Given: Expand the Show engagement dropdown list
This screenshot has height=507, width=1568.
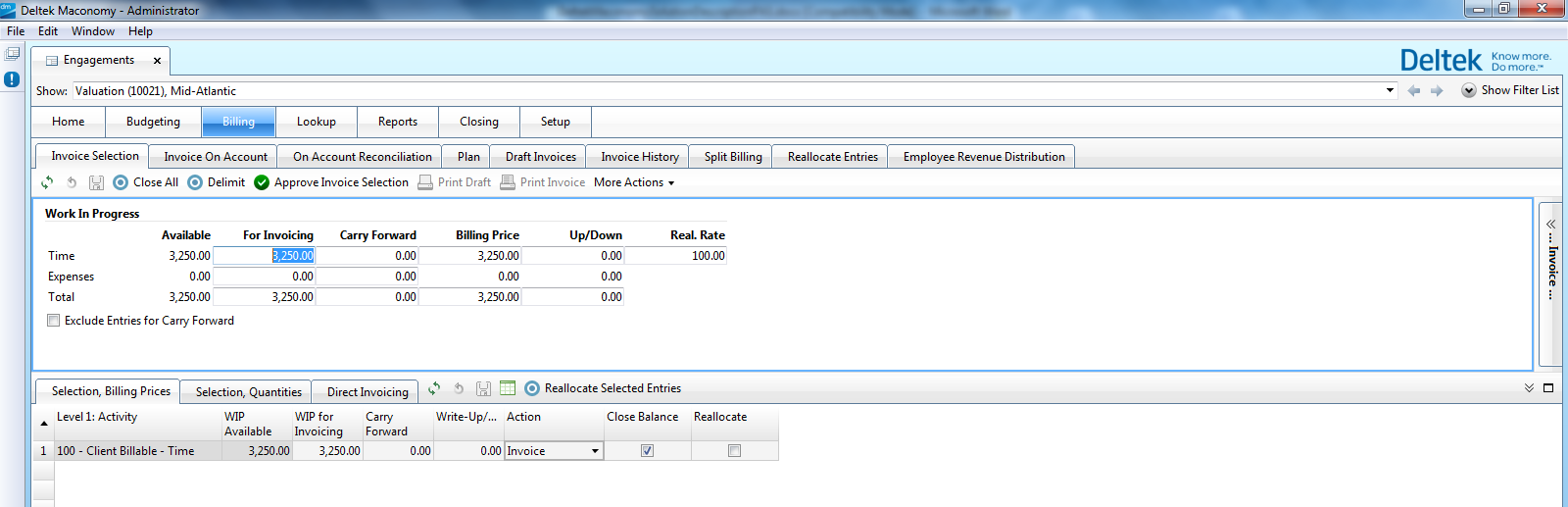Looking at the screenshot, I should (x=1390, y=90).
